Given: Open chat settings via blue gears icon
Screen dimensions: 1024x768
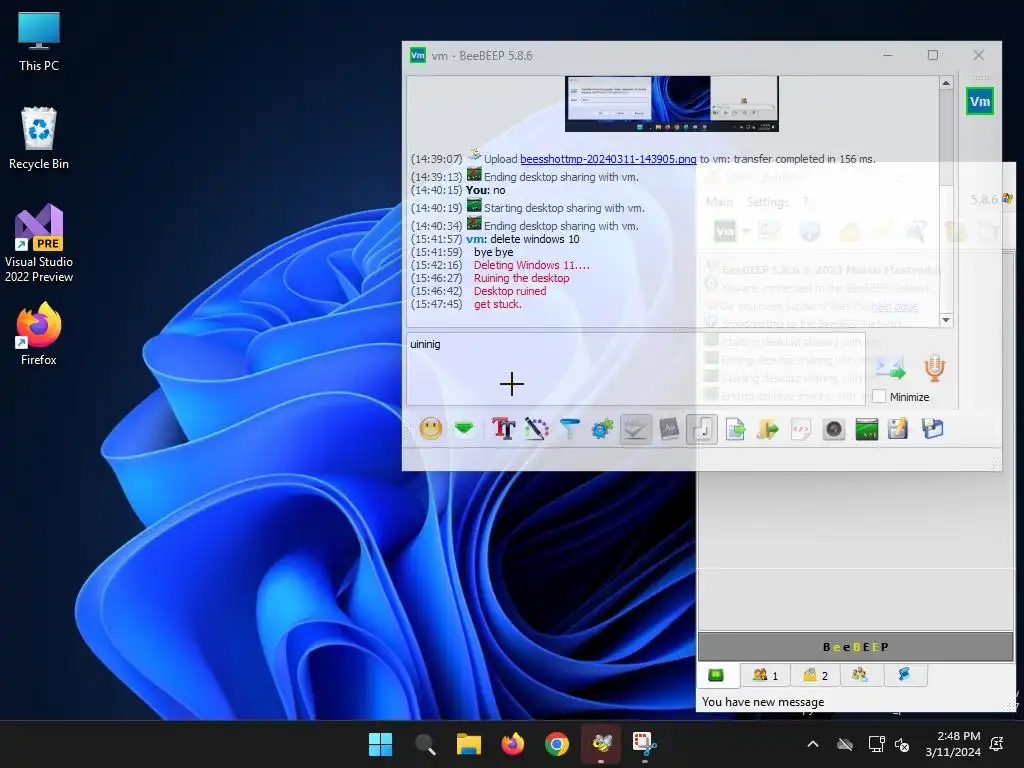Looking at the screenshot, I should coord(602,429).
